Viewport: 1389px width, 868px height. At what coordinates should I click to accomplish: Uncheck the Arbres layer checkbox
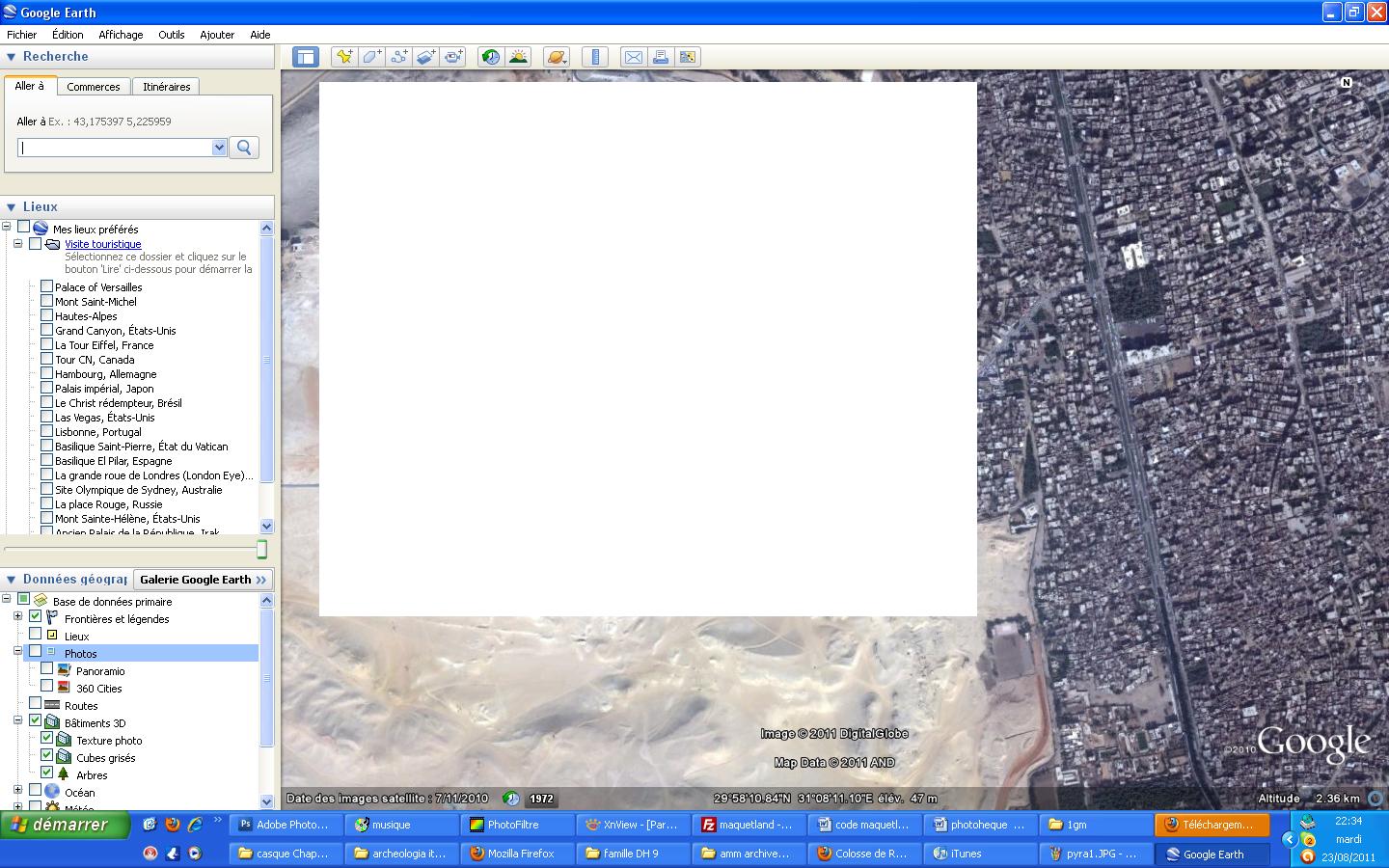click(46, 773)
